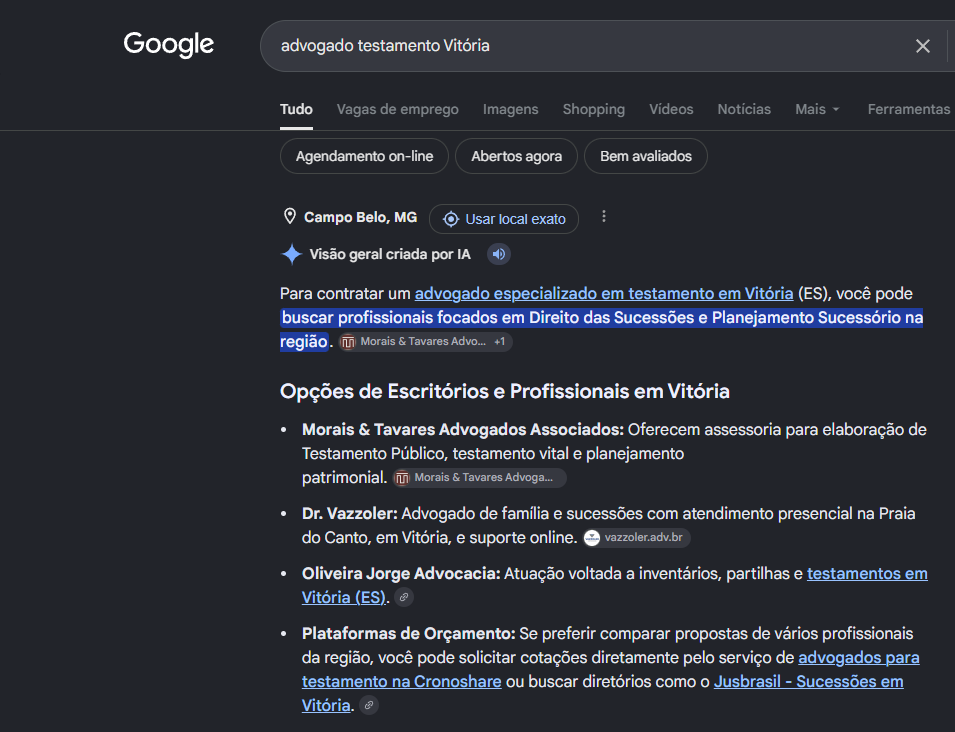Clear the search query with the X icon
955x732 pixels.
pyautogui.click(x=923, y=46)
